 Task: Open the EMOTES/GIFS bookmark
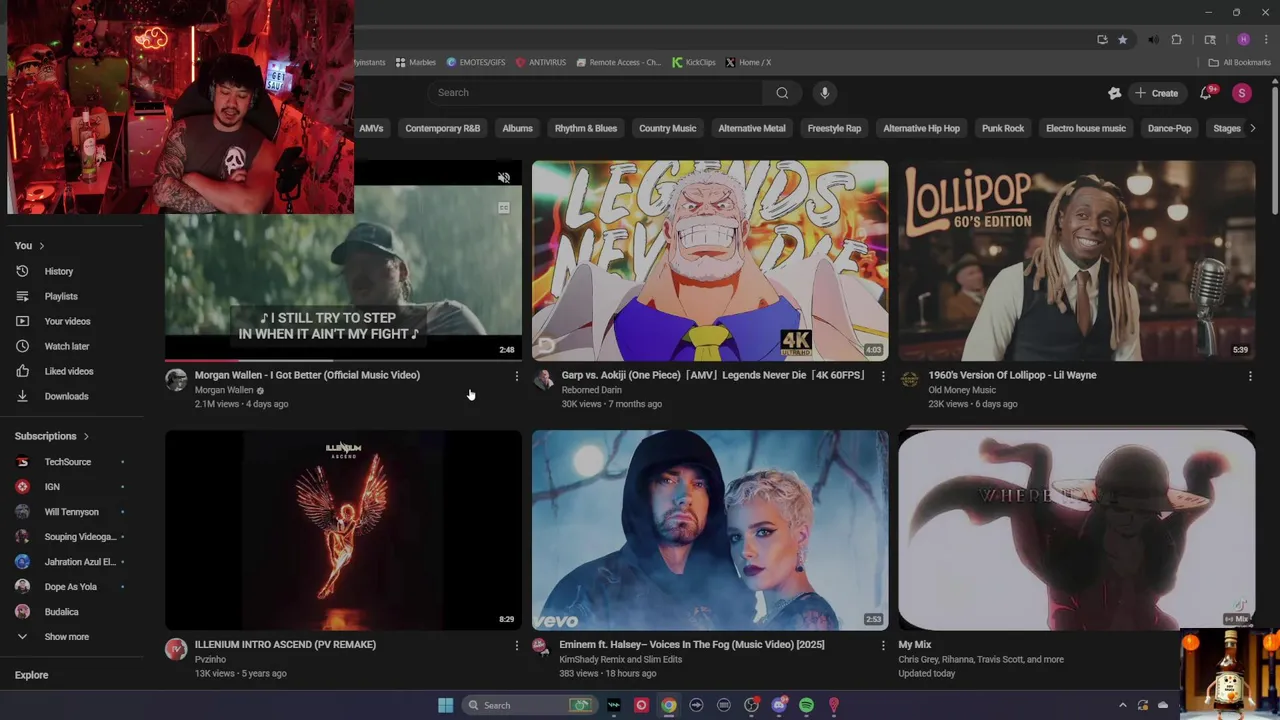click(x=476, y=62)
